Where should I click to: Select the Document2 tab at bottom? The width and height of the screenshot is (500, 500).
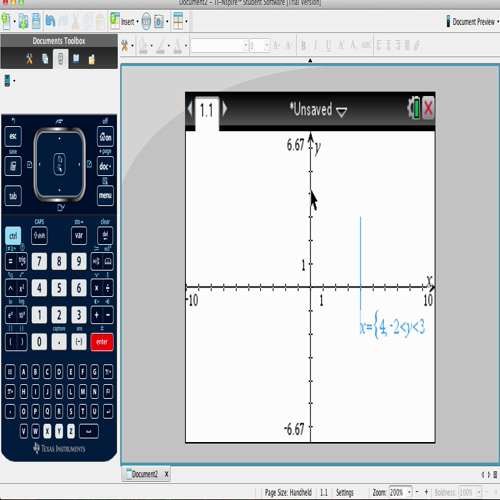pos(145,474)
